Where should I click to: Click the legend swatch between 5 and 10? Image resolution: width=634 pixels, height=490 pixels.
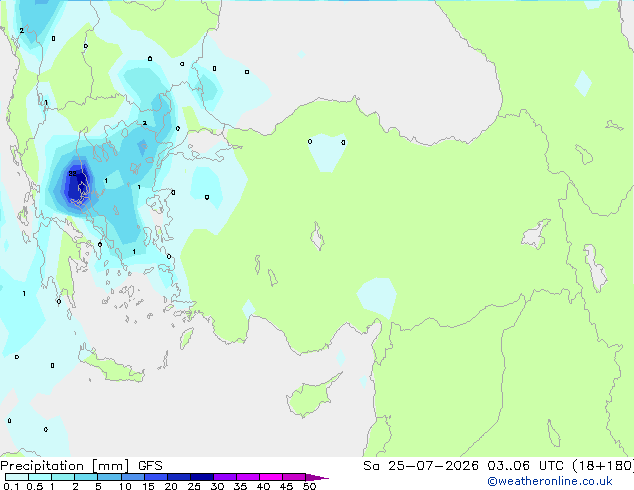109,477
